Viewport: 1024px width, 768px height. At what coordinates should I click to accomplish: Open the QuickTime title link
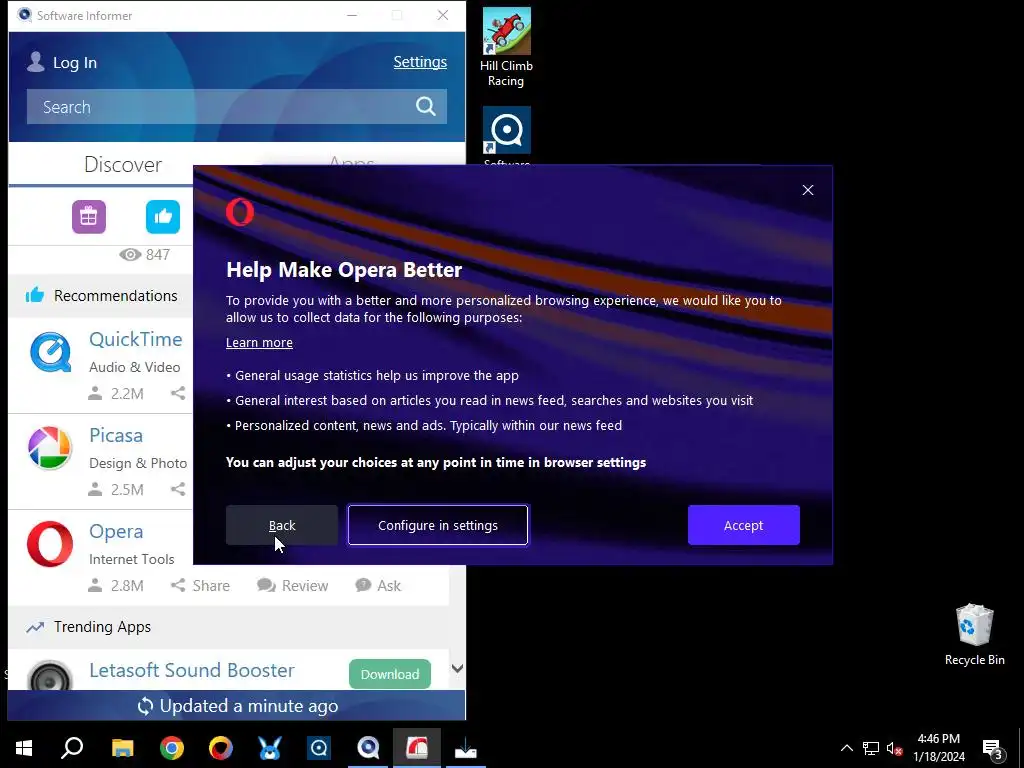coord(135,339)
